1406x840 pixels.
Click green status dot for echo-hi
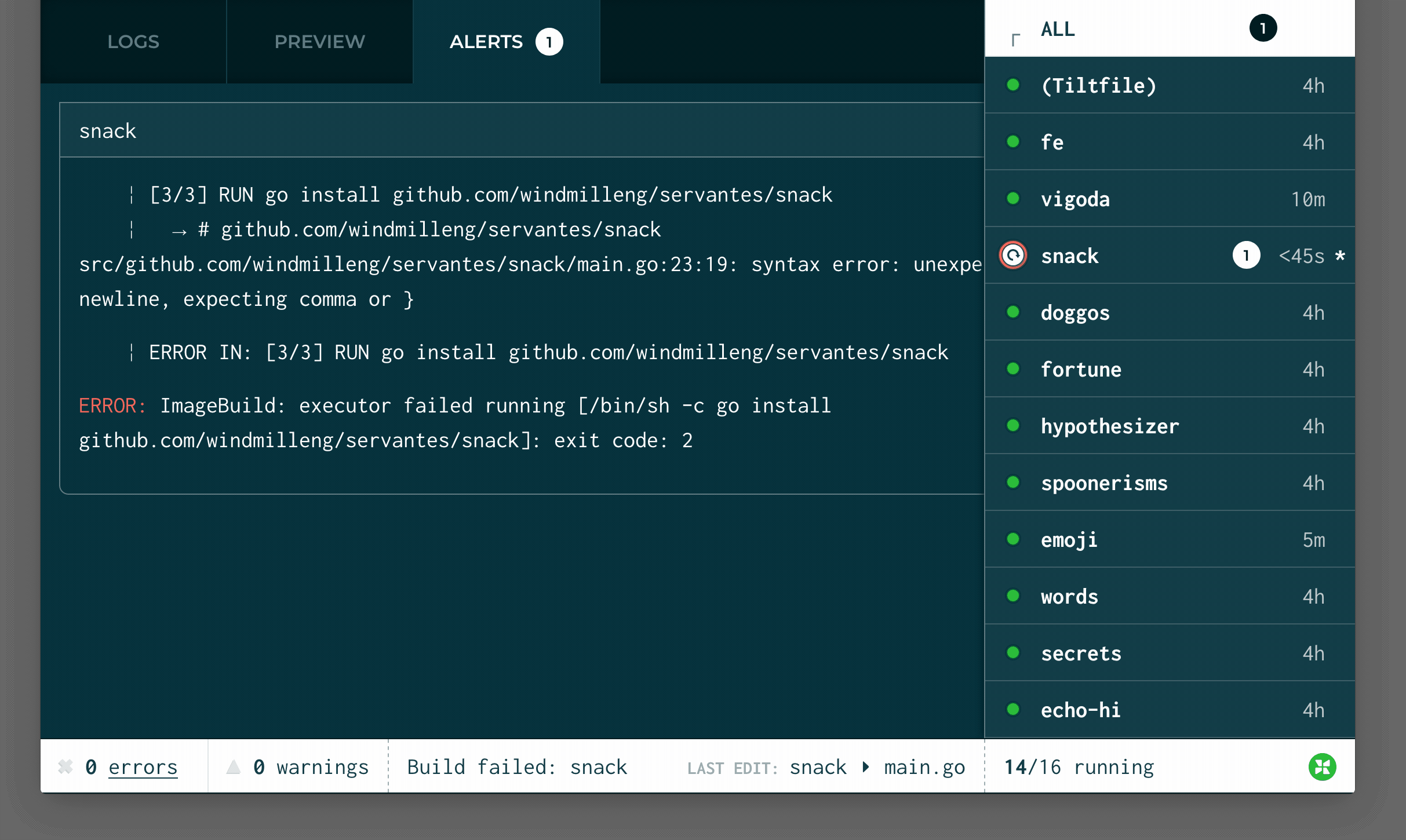[x=1013, y=710]
